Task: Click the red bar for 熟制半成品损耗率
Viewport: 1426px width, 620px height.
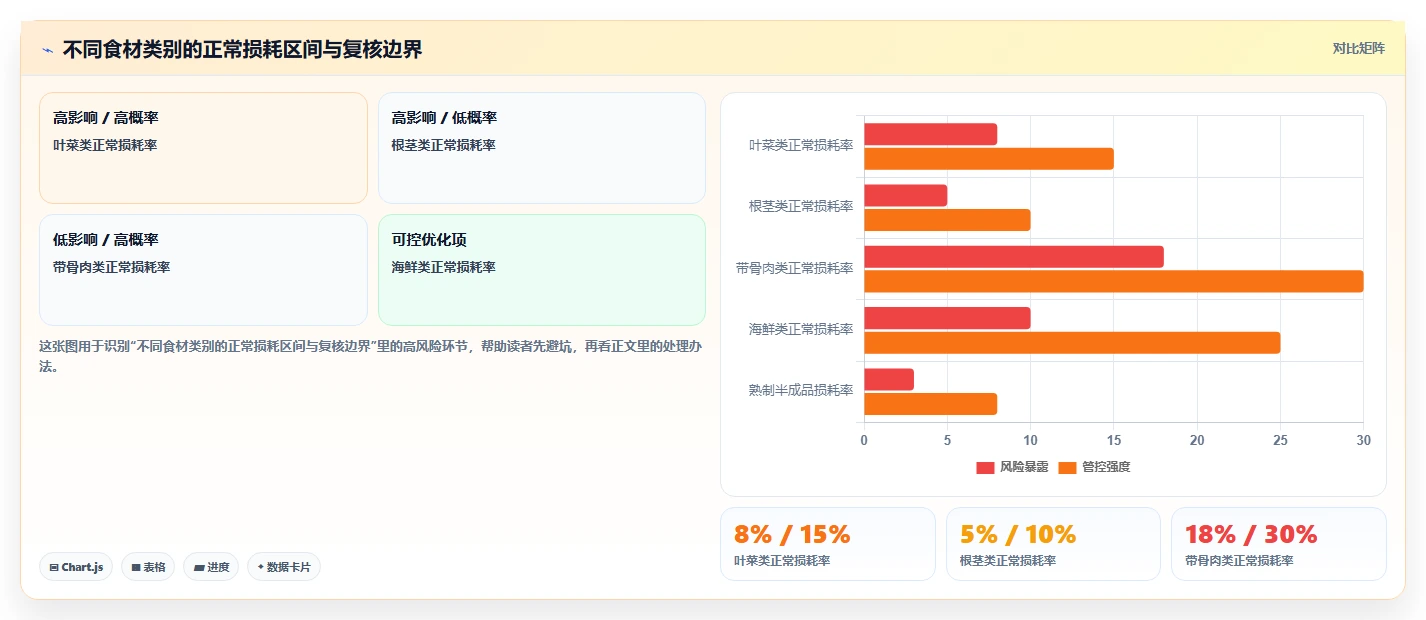Action: coord(888,379)
